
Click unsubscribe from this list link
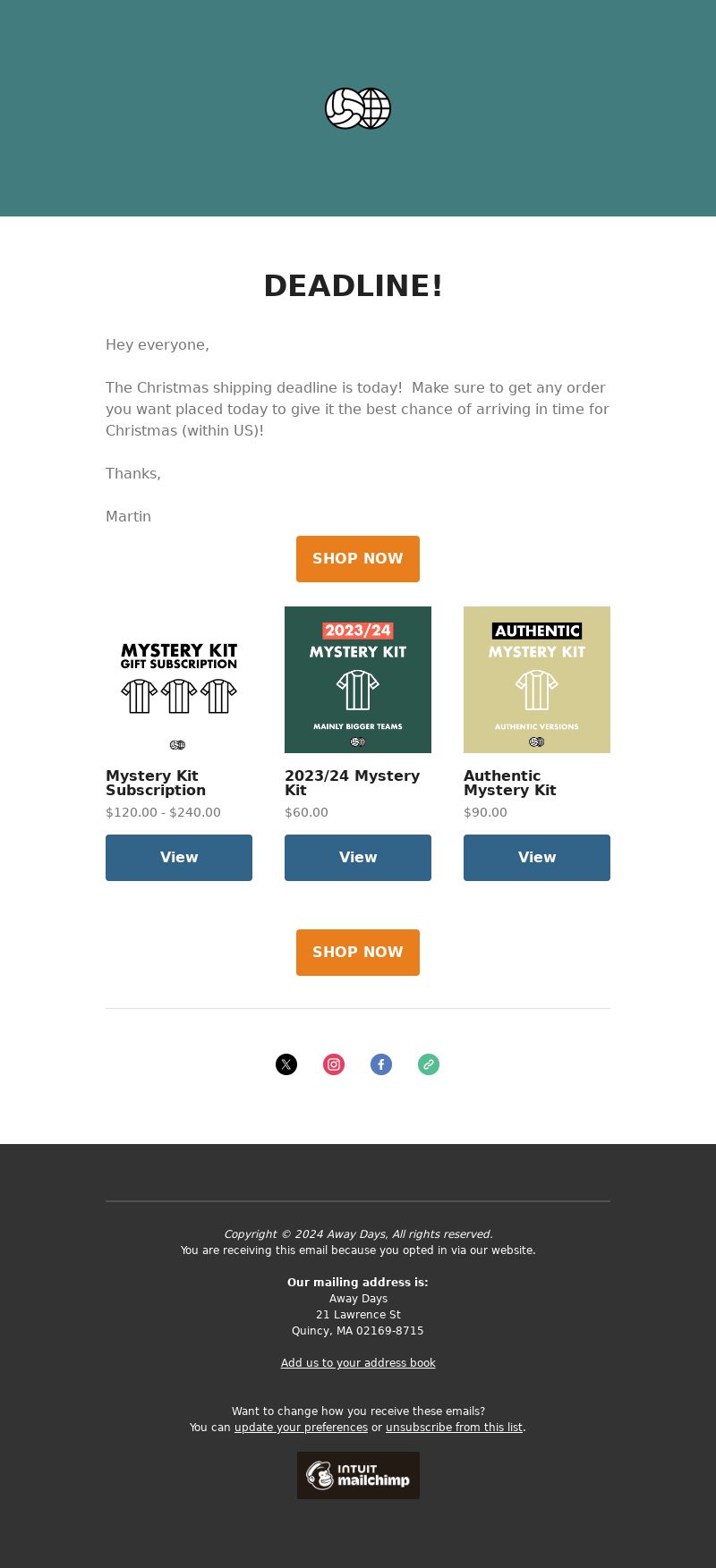tap(454, 1428)
